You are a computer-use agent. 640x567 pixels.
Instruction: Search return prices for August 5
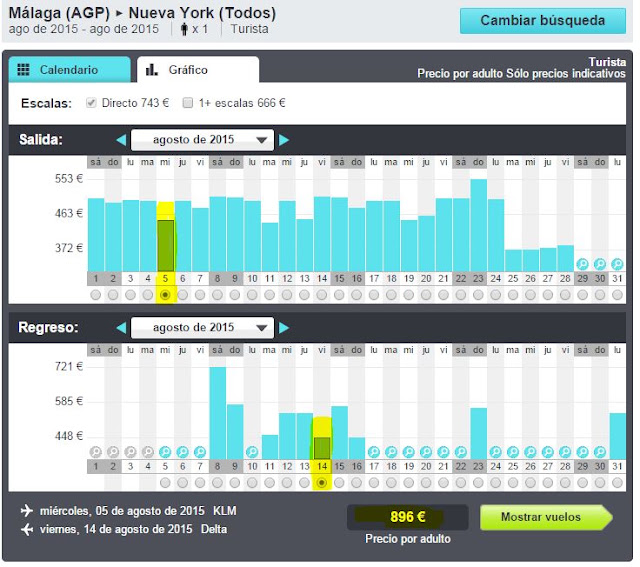click(165, 452)
